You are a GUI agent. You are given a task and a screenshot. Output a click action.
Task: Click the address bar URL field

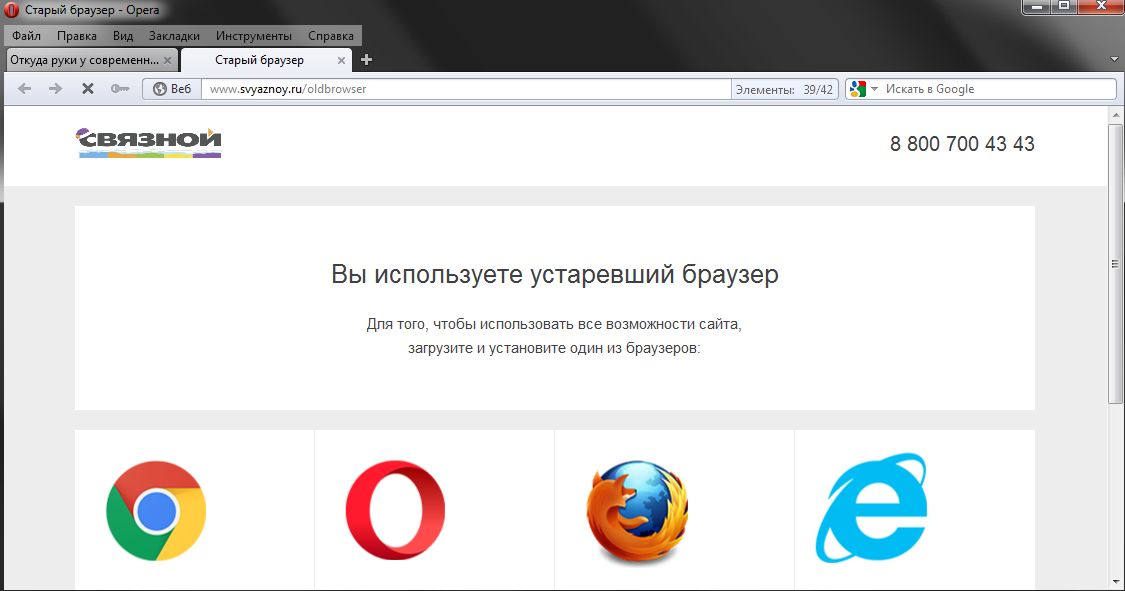click(x=466, y=89)
